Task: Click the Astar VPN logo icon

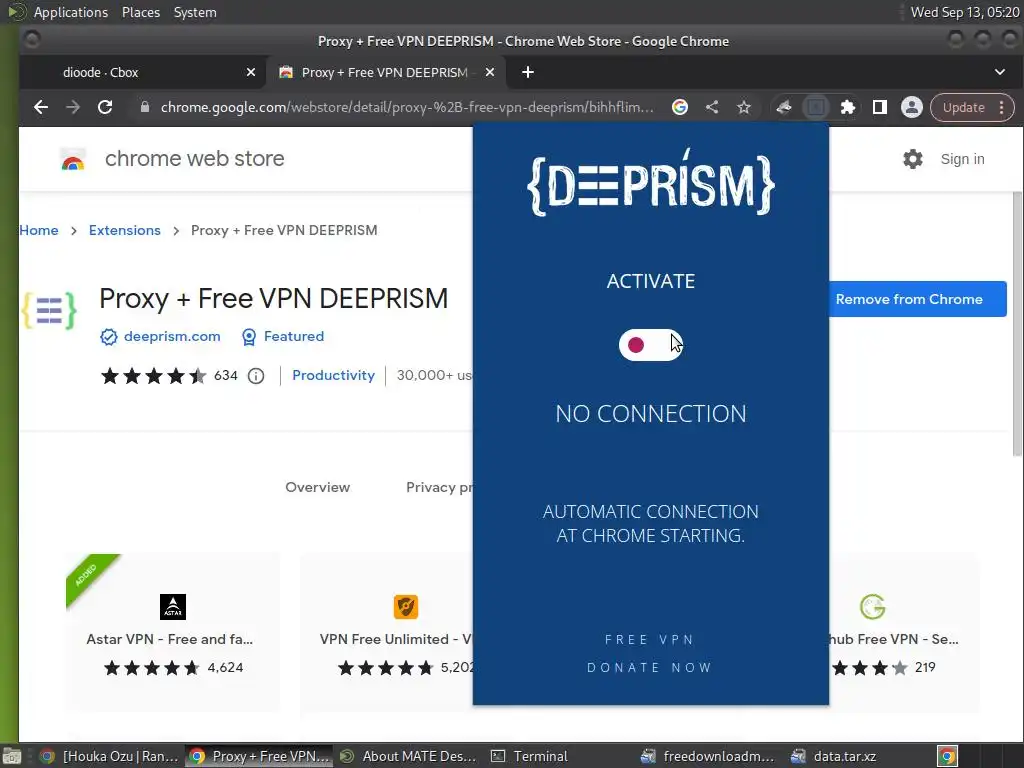Action: coord(173,607)
